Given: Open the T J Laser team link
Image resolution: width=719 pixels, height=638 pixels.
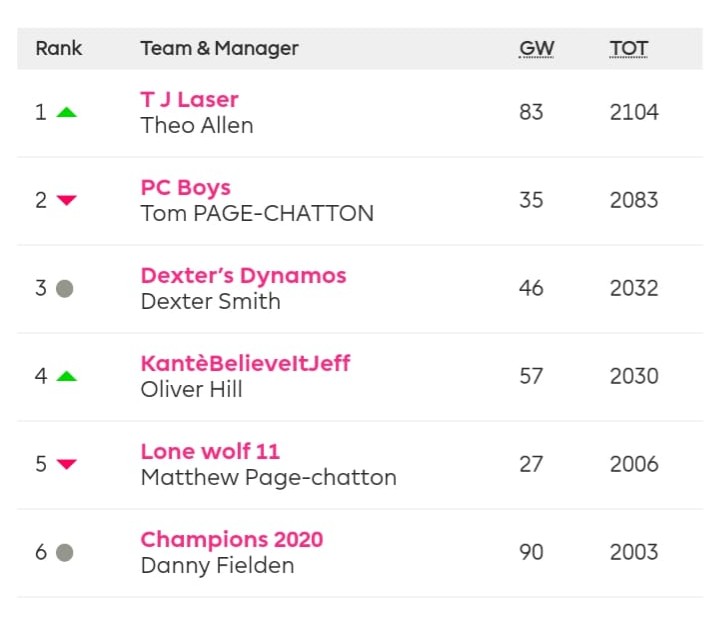Looking at the screenshot, I should click(x=189, y=99).
